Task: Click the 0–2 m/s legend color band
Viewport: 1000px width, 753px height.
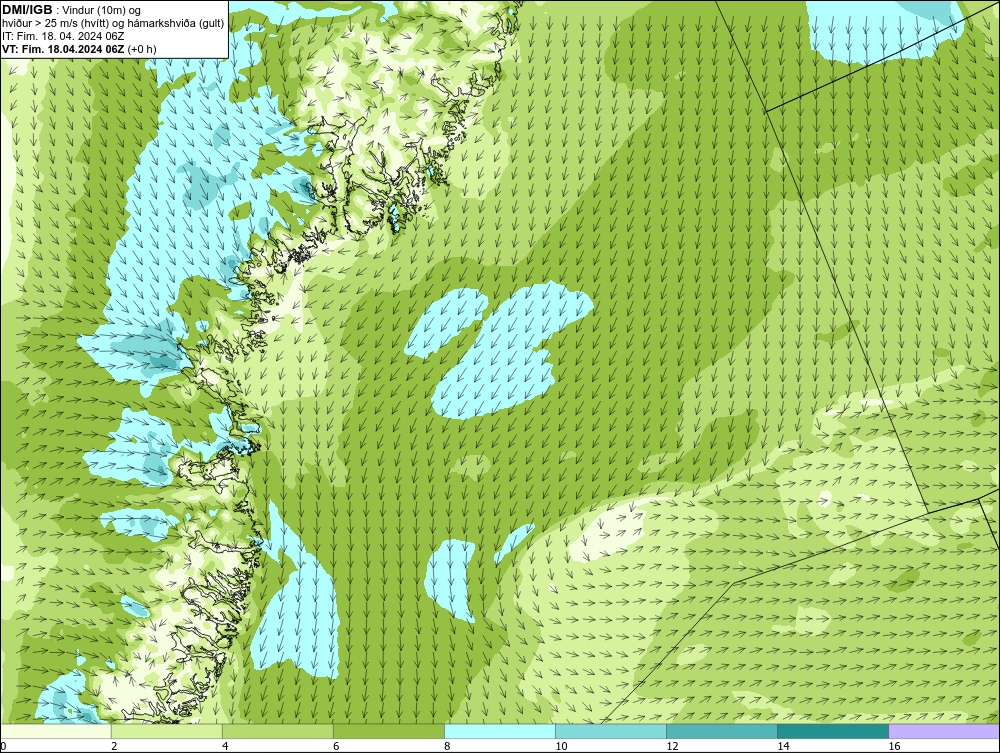Action: [x=56, y=731]
